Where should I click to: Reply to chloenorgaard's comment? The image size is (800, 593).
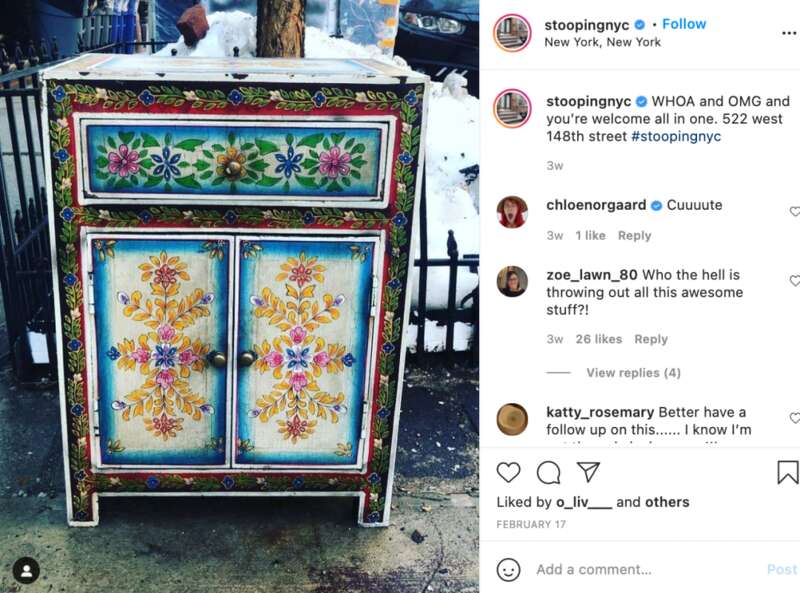pyautogui.click(x=634, y=235)
